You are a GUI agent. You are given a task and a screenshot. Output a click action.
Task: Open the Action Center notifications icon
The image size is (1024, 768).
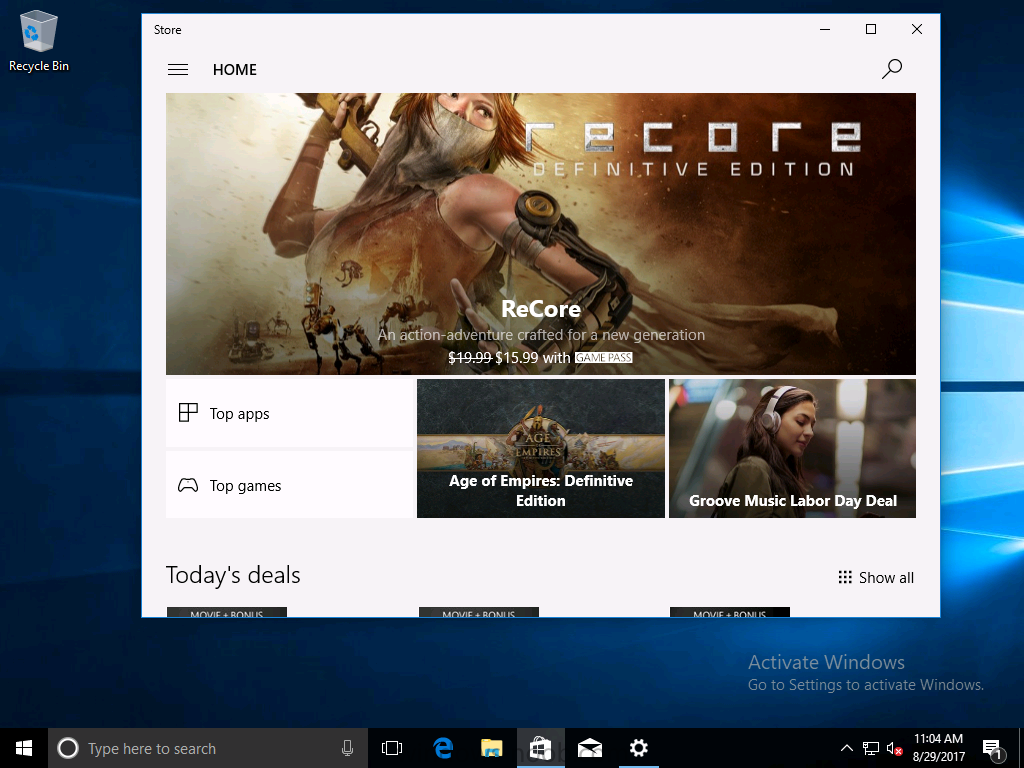click(x=993, y=748)
